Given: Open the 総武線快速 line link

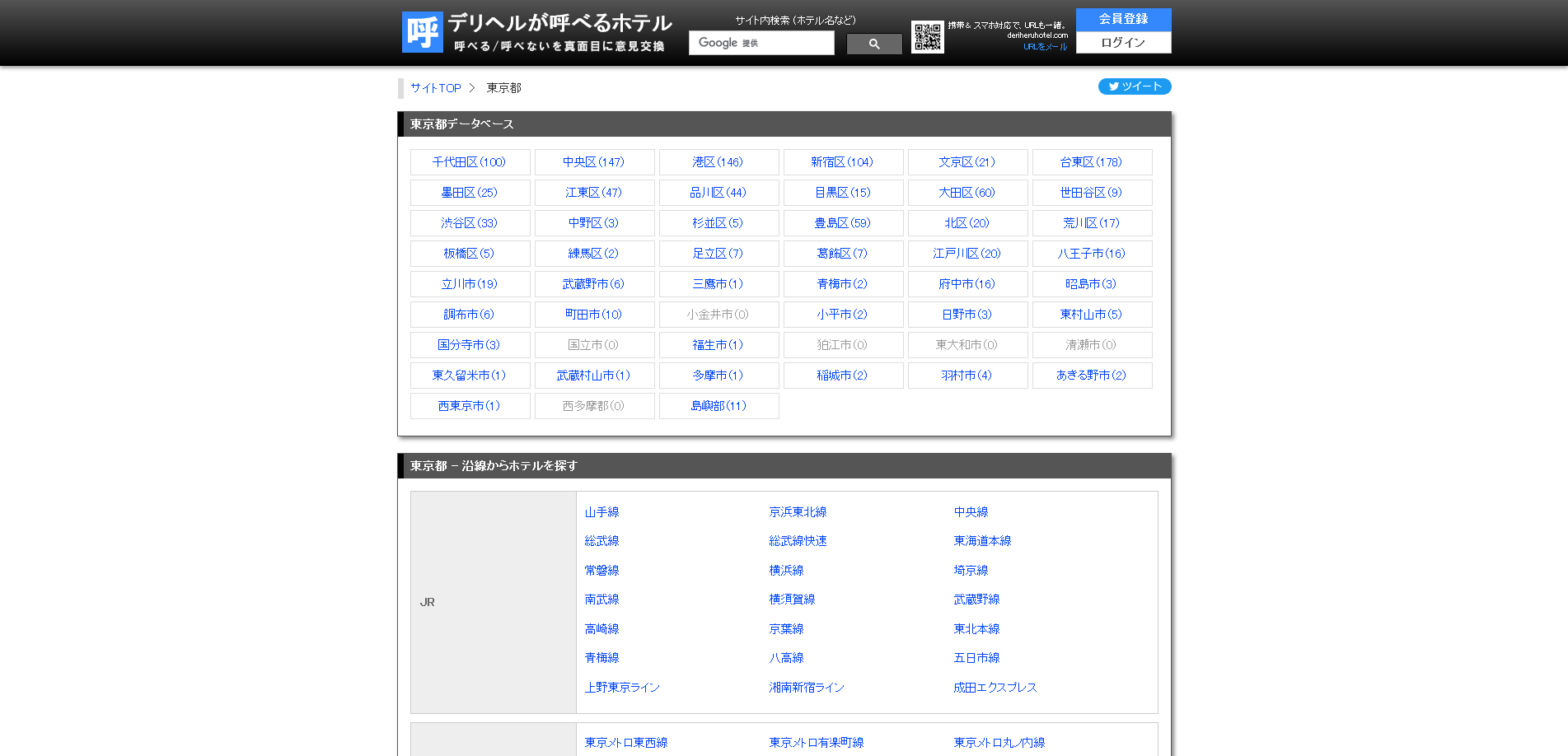Looking at the screenshot, I should (x=798, y=541).
